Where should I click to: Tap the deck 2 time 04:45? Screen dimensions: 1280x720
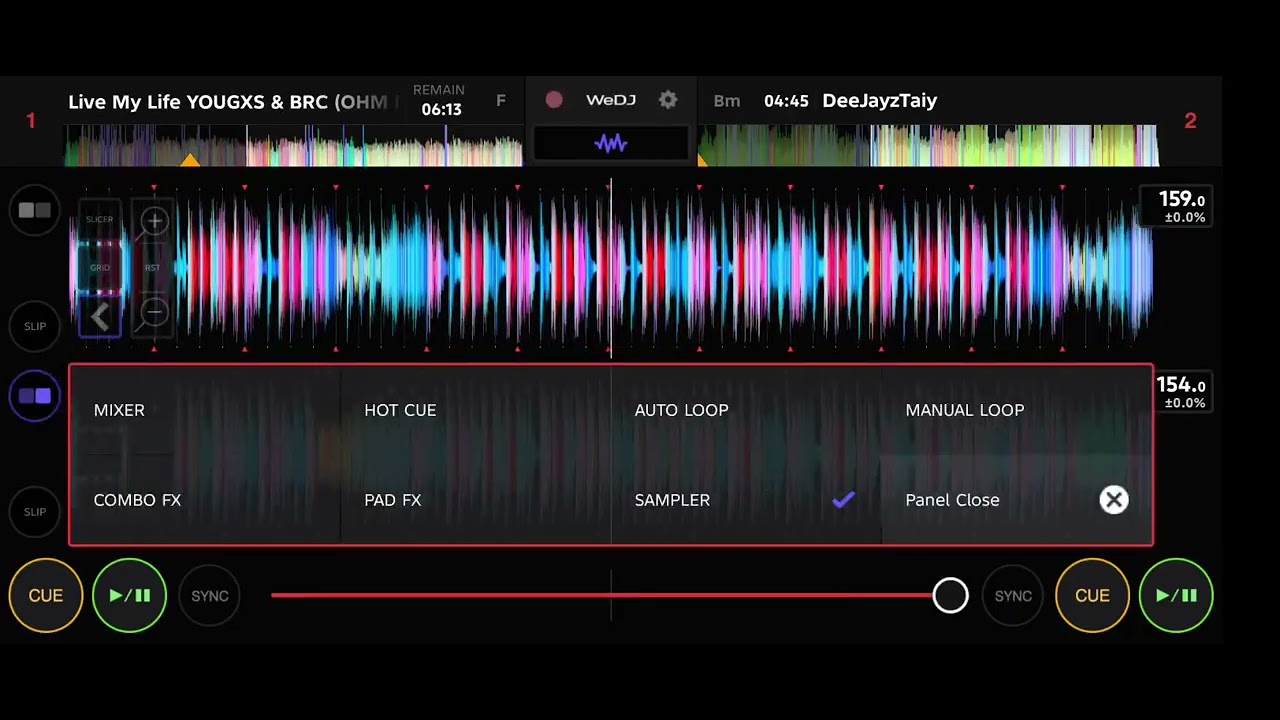(786, 101)
